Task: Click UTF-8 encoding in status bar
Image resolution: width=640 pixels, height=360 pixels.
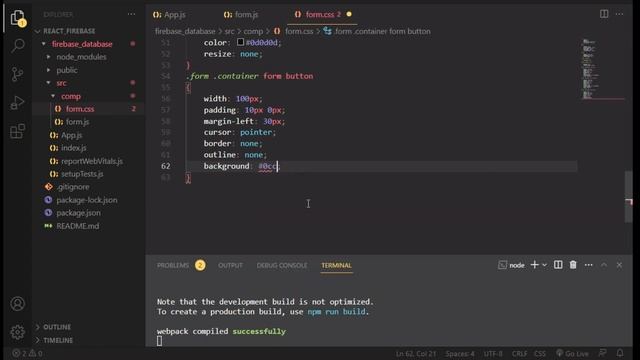Action: tap(493, 353)
